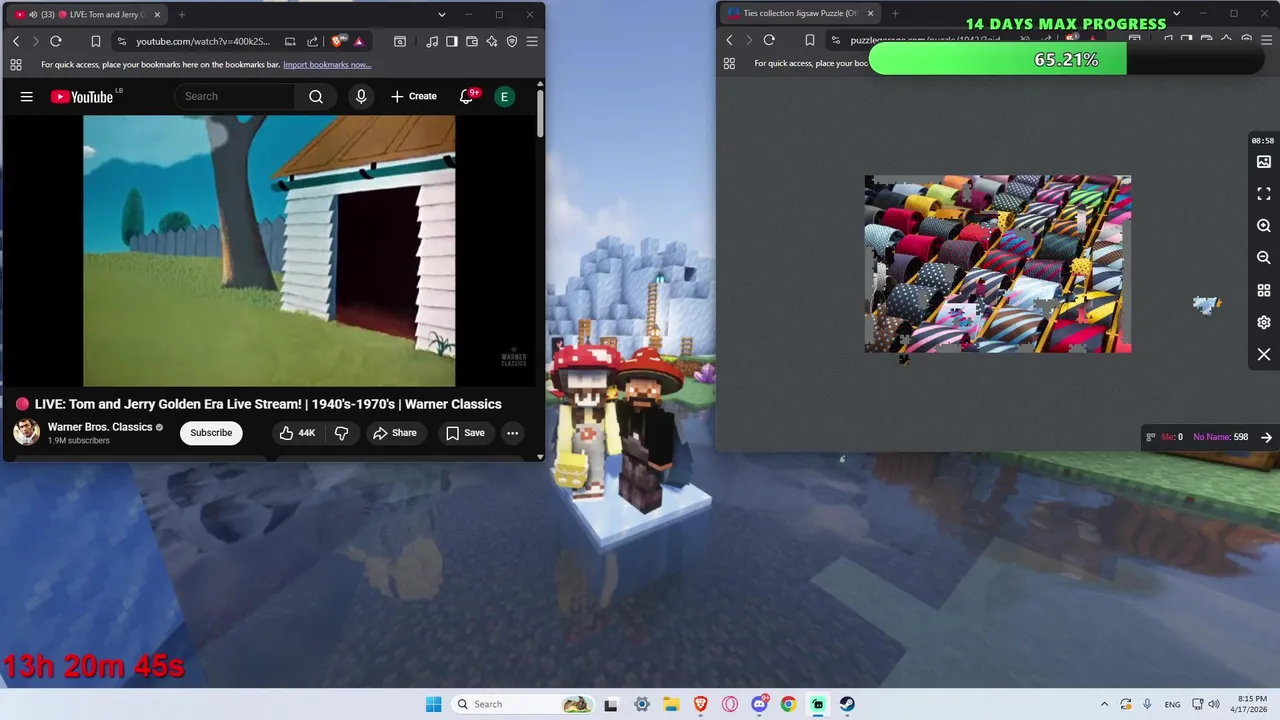1280x720 pixels.
Task: Toggle the browser sidebar panel
Action: tap(452, 41)
